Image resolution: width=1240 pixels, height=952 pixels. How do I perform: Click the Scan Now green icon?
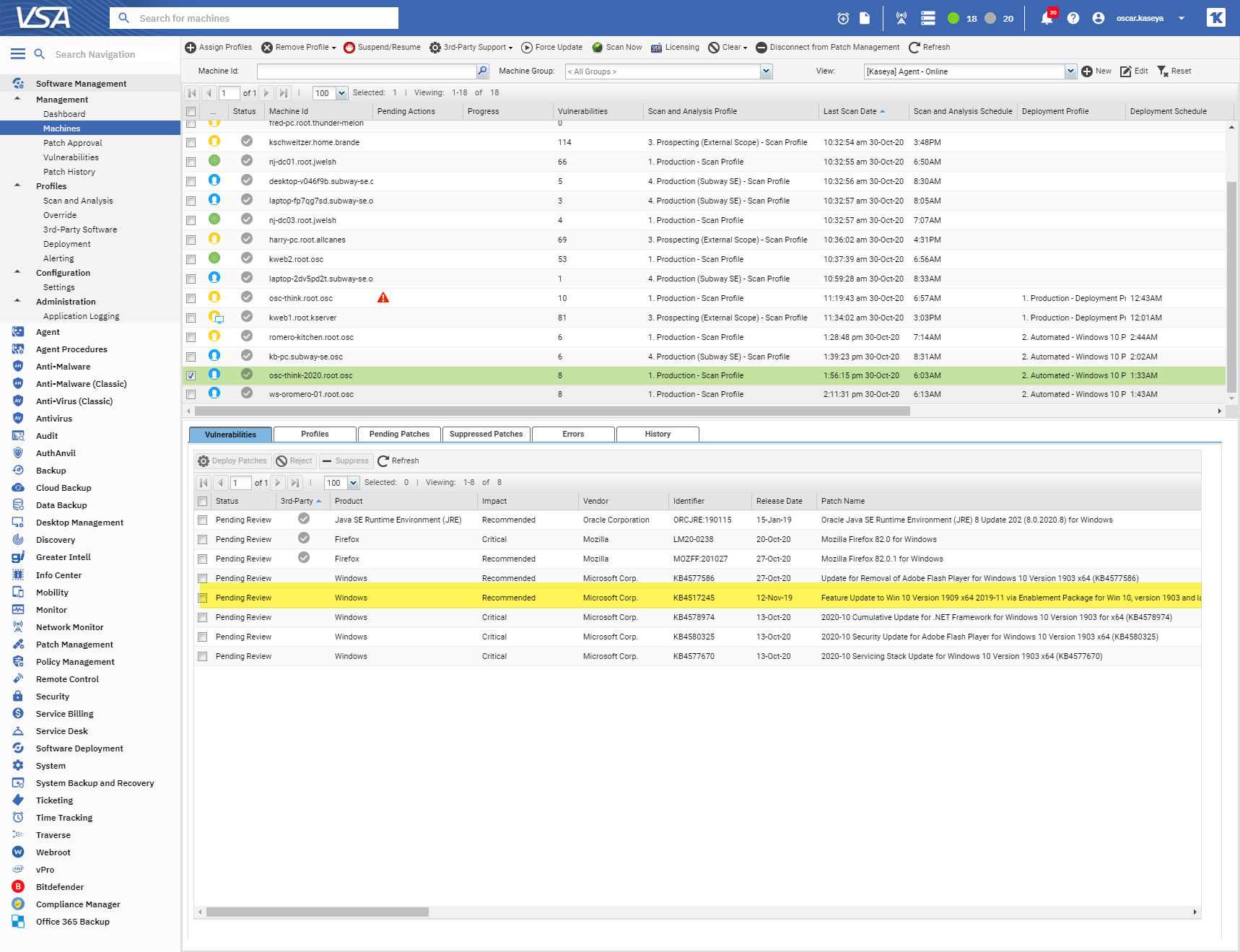coord(598,48)
